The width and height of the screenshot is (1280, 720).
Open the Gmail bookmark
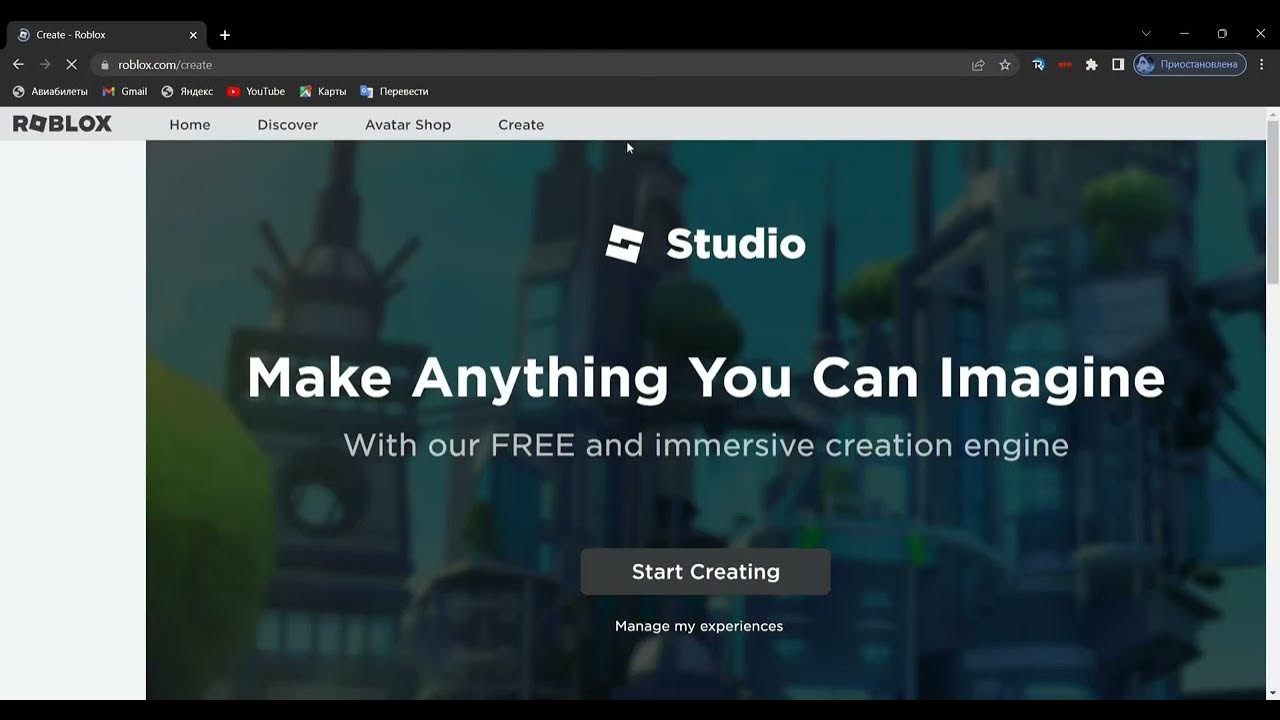[125, 91]
